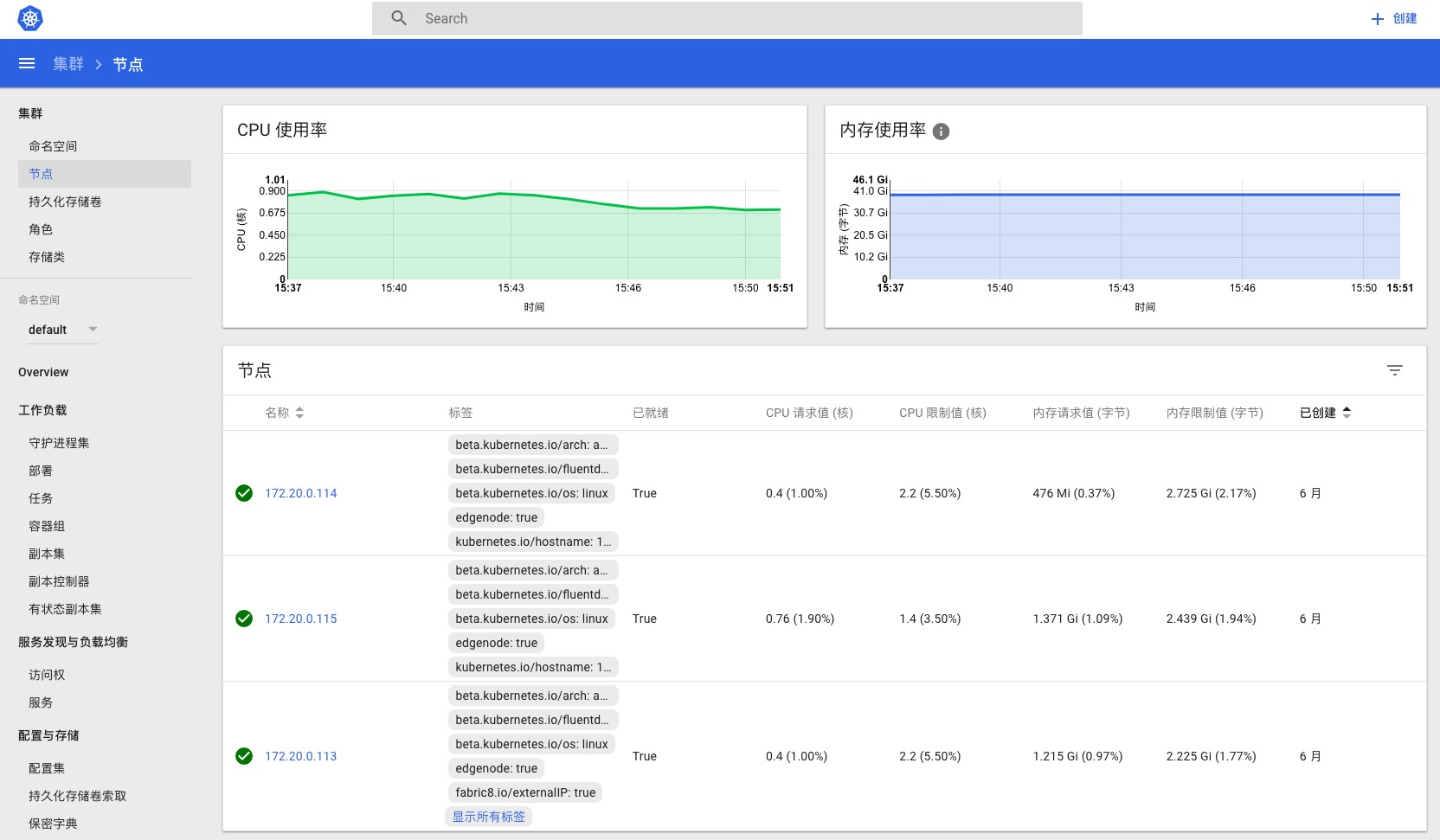Select 持久化存储卷 in the sidebar
Viewport: 1440px width, 840px height.
(67, 201)
